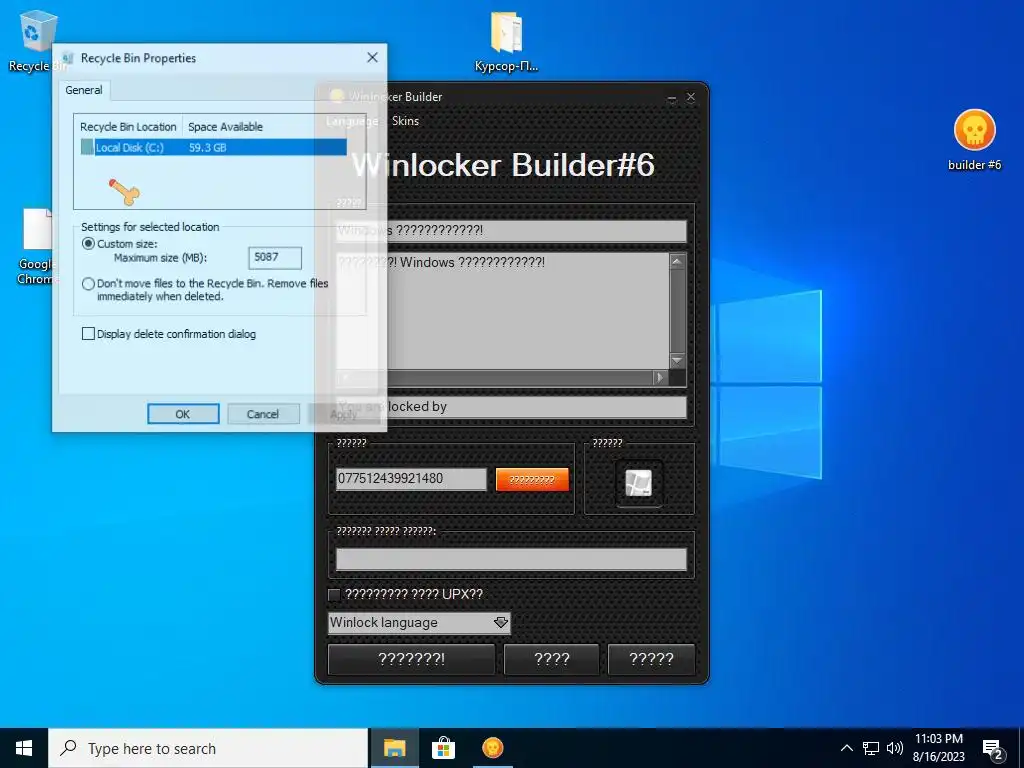This screenshot has height=768, width=1024.
Task: Click the Local Disk (C:) drive icon
Action: (88, 147)
